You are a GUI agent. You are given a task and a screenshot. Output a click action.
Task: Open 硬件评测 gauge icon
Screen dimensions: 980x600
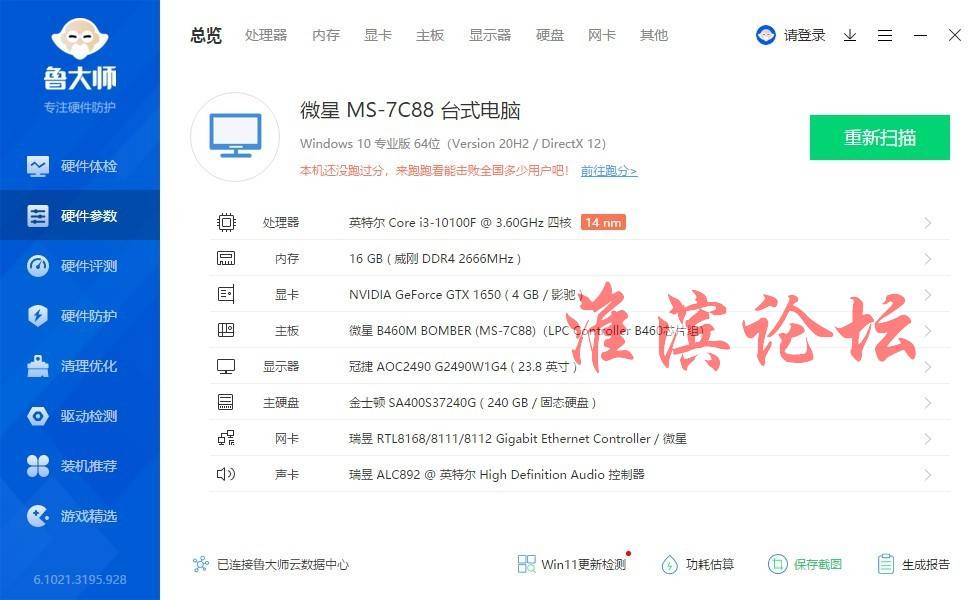pyautogui.click(x=38, y=266)
